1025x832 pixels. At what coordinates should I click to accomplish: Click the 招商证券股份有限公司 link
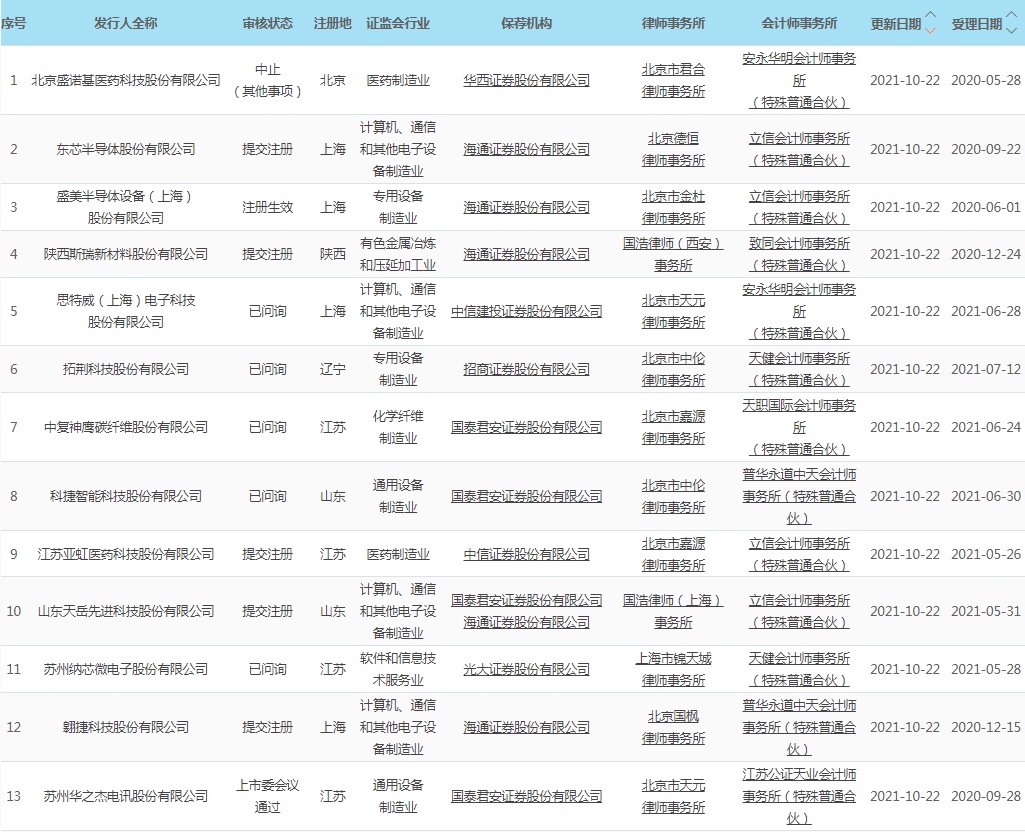tap(526, 369)
